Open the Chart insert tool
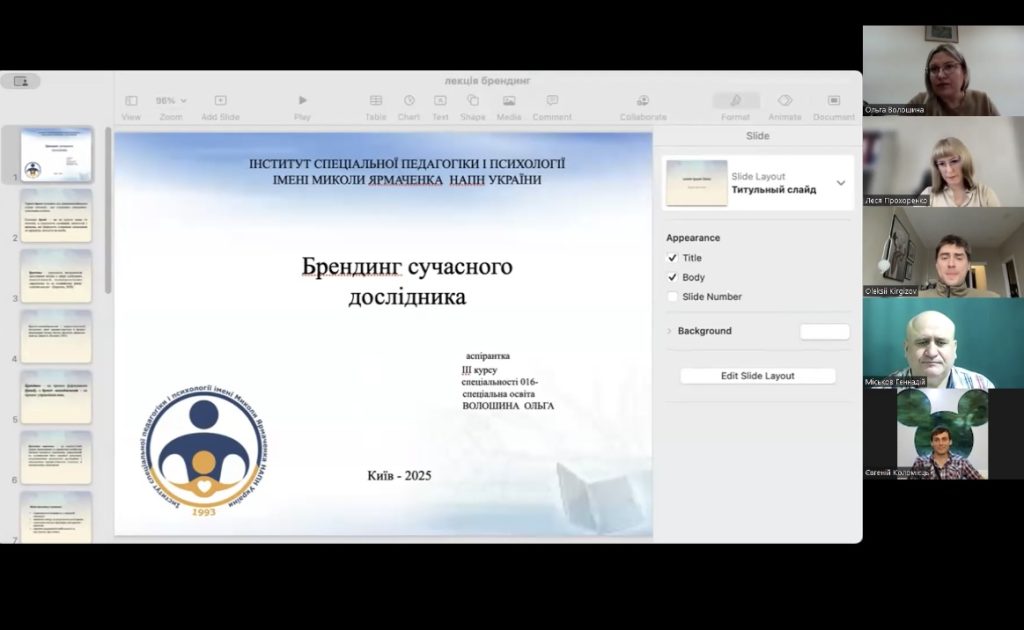1024x630 pixels. coord(409,101)
